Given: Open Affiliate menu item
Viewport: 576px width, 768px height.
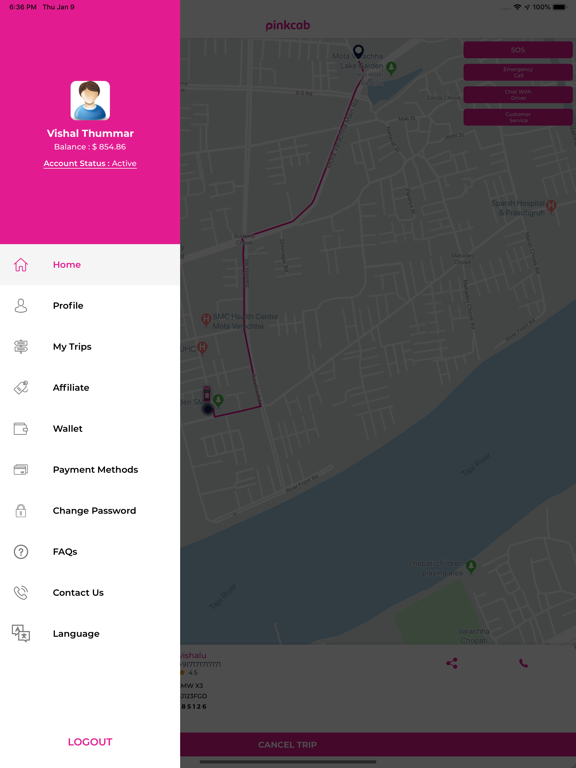Looking at the screenshot, I should click(90, 387).
